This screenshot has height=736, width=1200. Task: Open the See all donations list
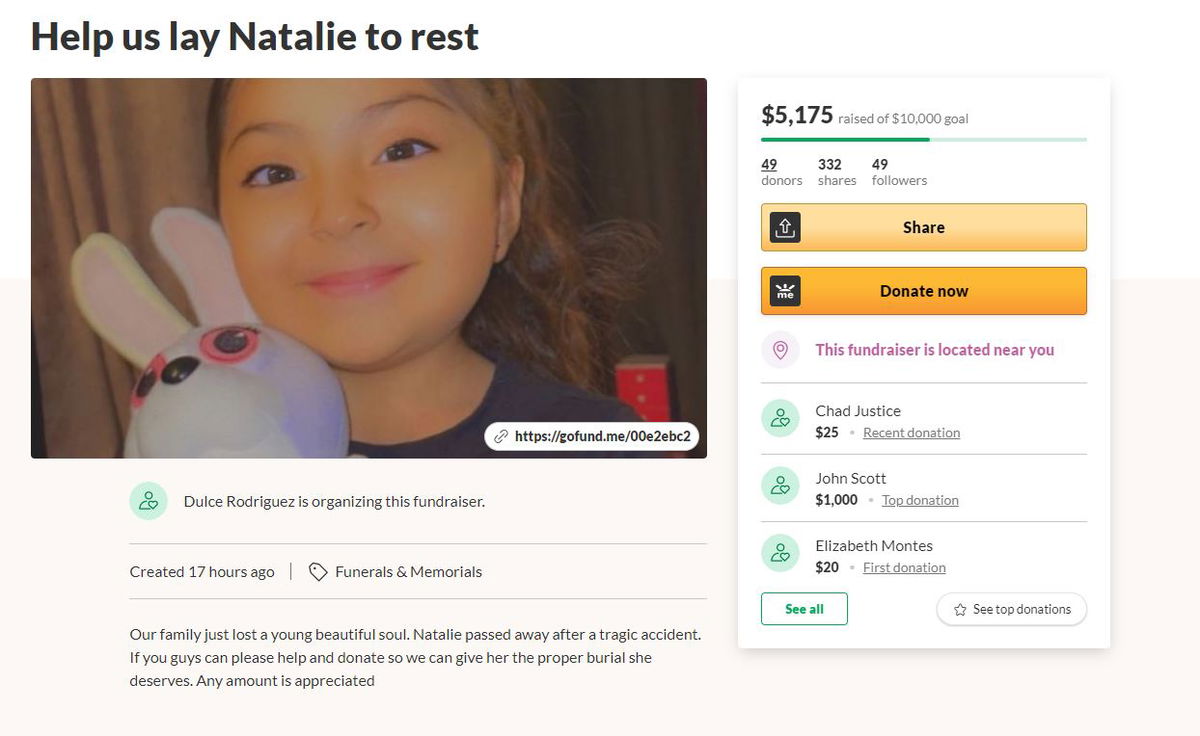pyautogui.click(x=804, y=609)
